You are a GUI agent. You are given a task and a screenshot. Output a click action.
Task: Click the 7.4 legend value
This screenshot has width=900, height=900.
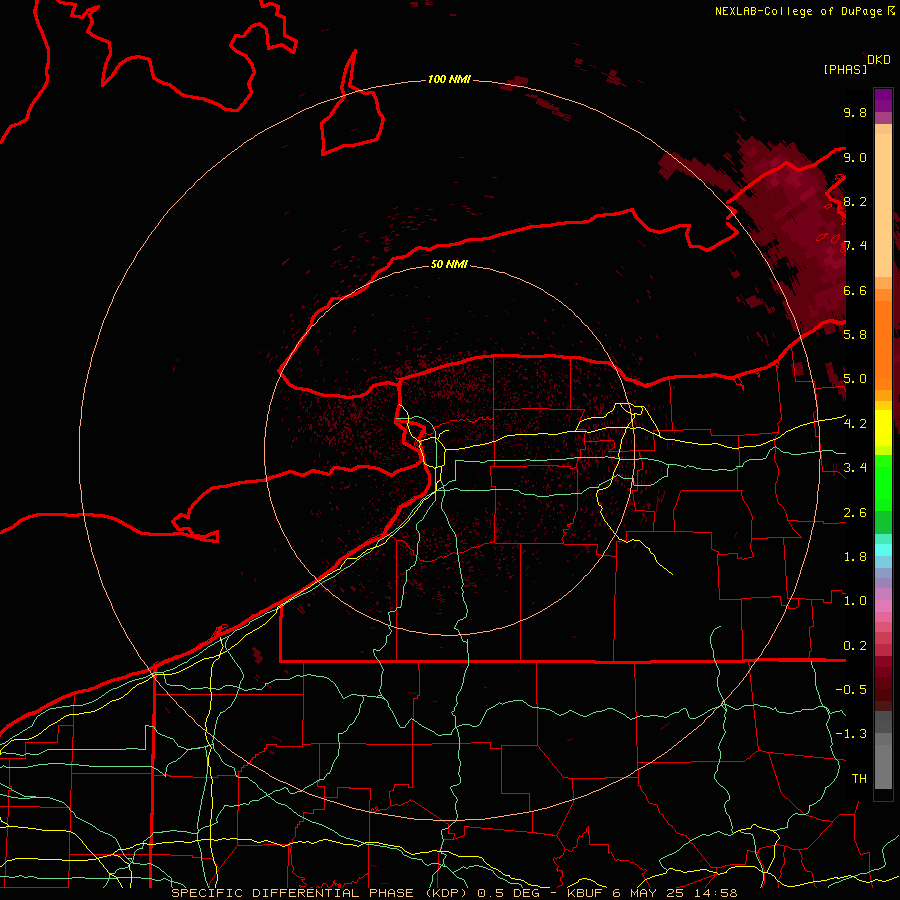click(855, 246)
